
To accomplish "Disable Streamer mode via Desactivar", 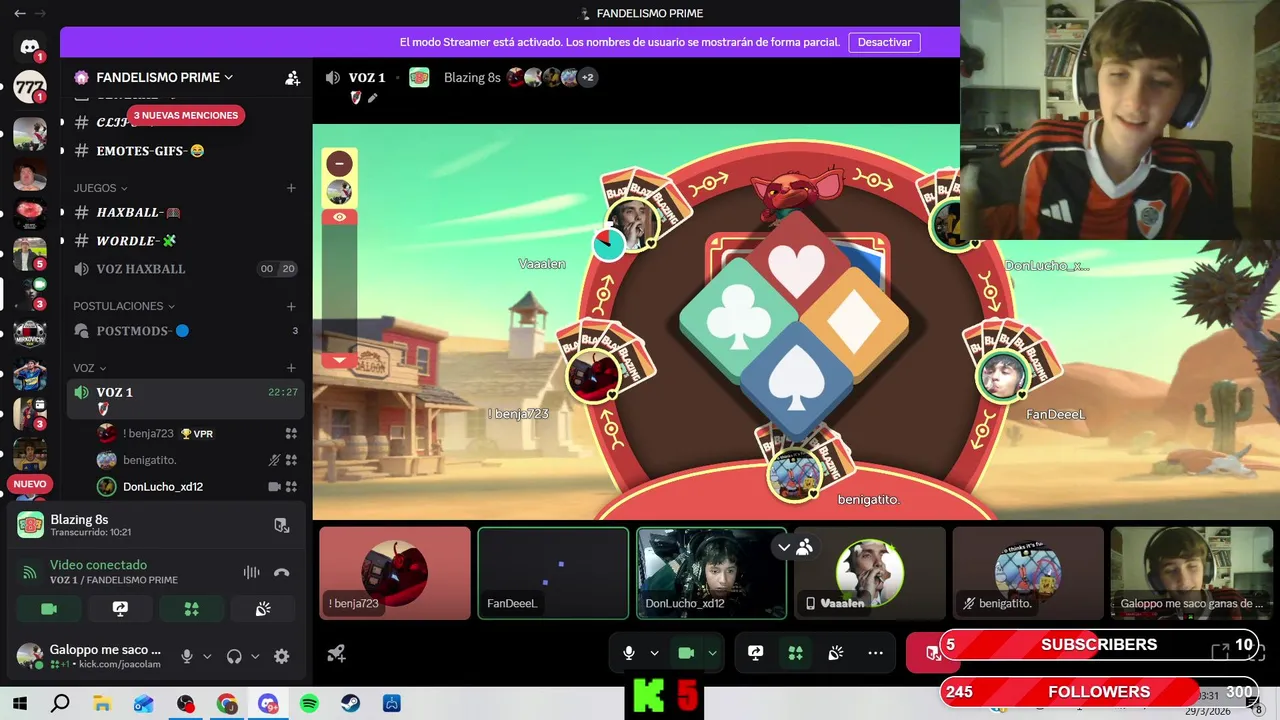I will point(884,42).
